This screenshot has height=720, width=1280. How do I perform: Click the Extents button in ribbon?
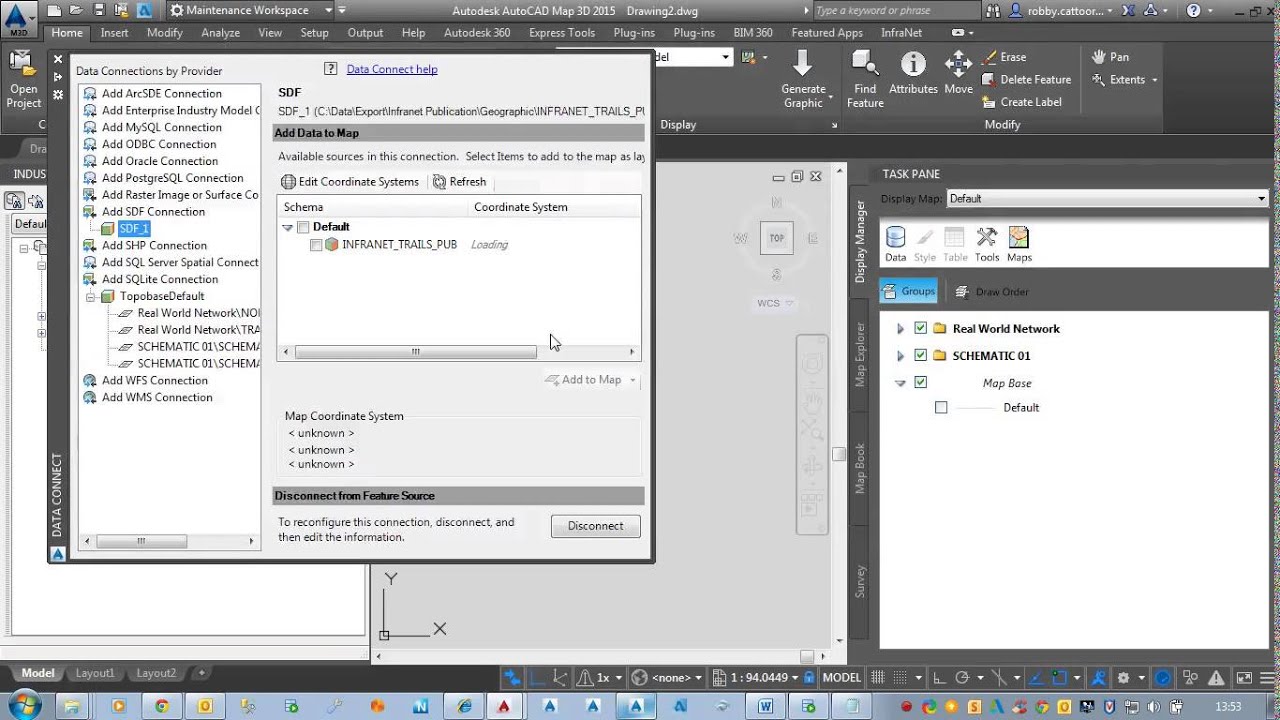1125,79
